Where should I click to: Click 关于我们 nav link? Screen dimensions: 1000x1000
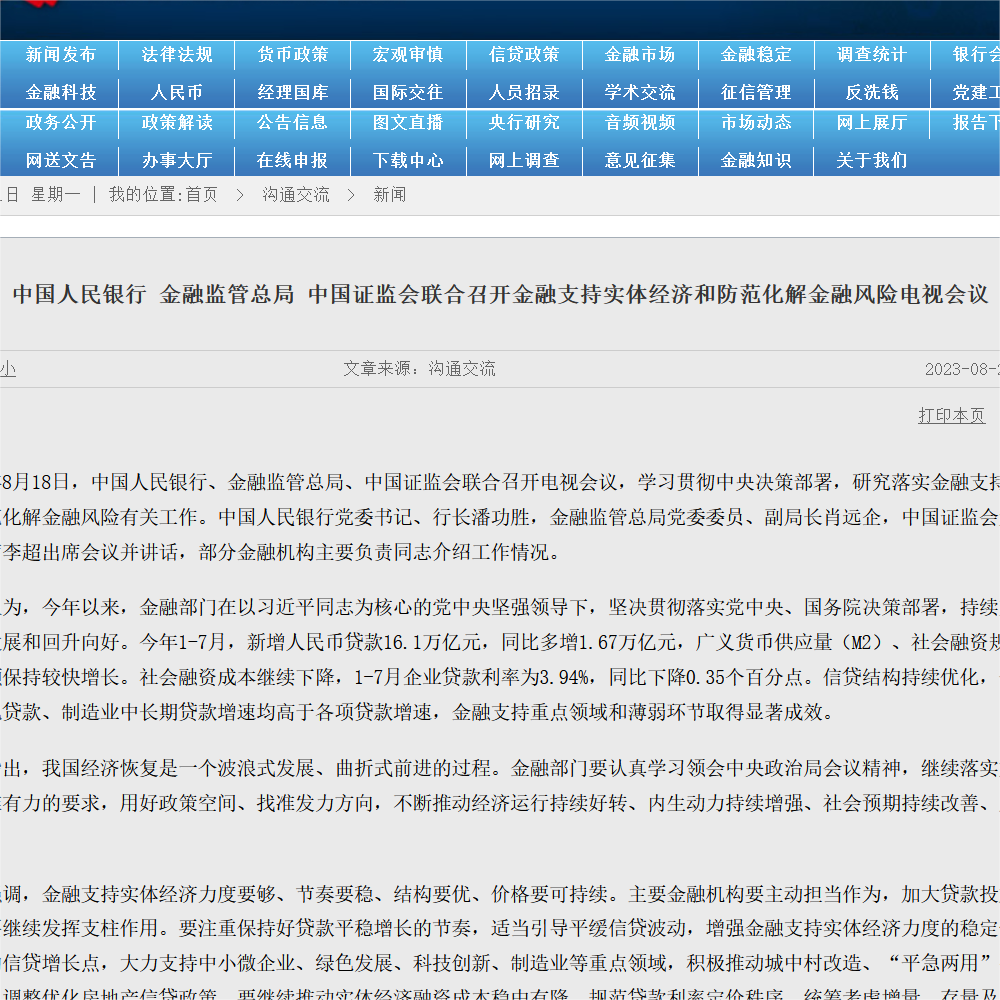coord(872,160)
